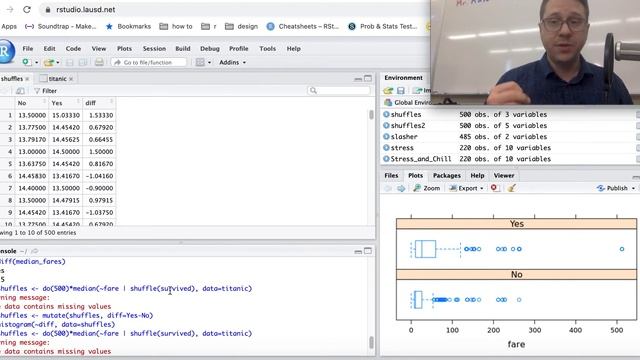Click the data viewer vertical scrollbar
The image size is (640, 360).
(371, 115)
